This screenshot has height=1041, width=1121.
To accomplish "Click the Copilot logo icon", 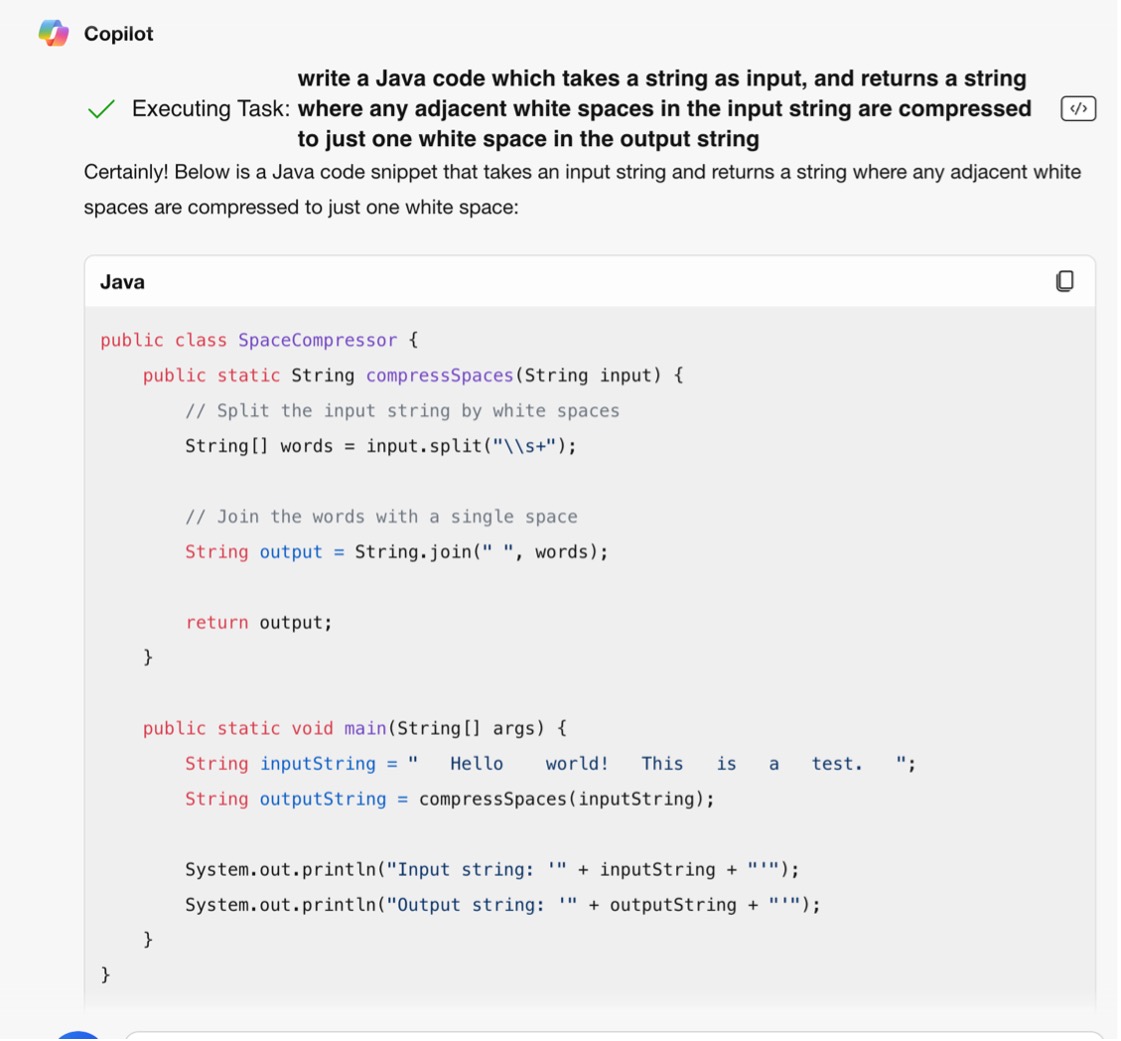I will 54,34.
